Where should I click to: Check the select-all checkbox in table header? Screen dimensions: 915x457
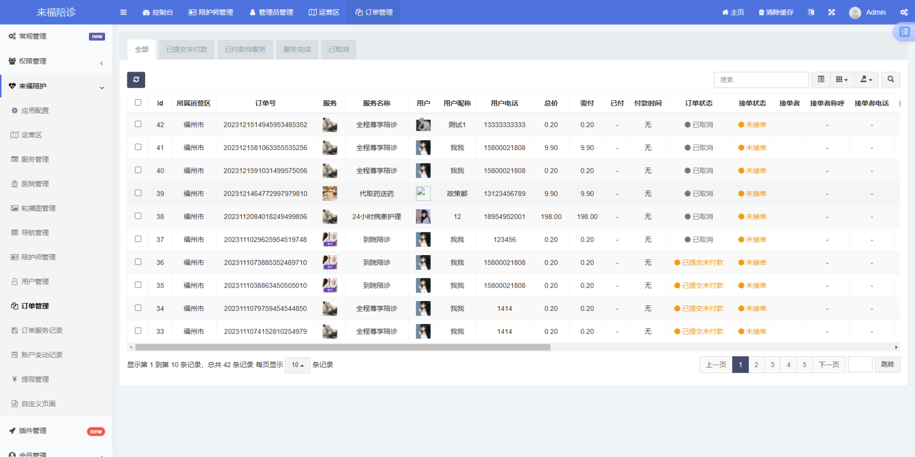click(x=138, y=103)
